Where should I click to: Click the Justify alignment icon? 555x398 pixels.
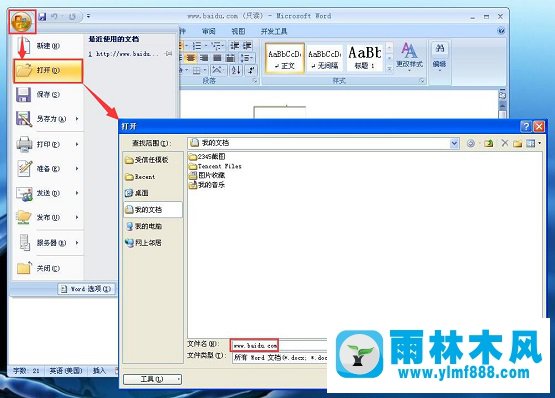(217, 58)
